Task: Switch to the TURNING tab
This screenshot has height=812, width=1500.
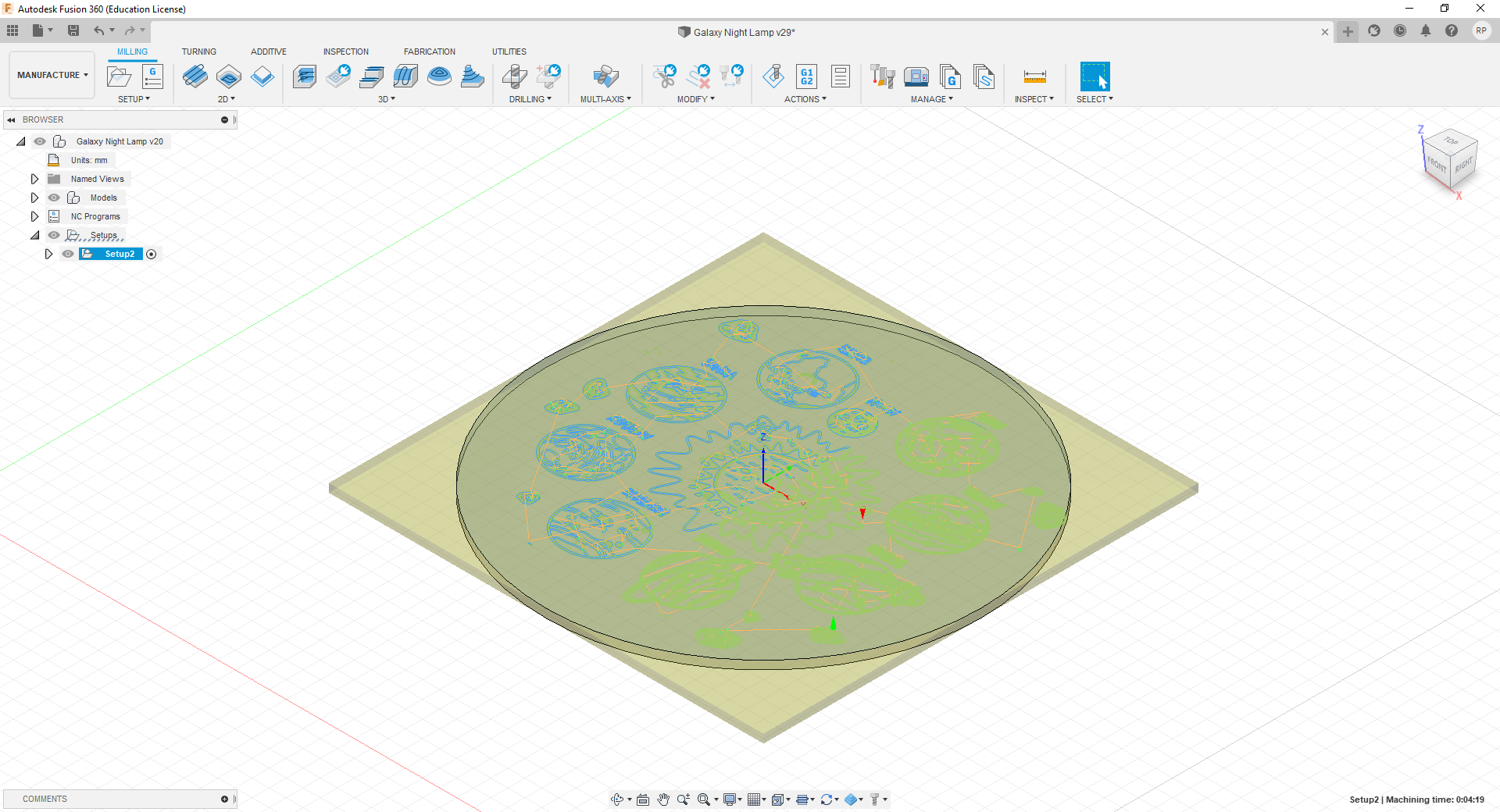Action: click(x=200, y=52)
